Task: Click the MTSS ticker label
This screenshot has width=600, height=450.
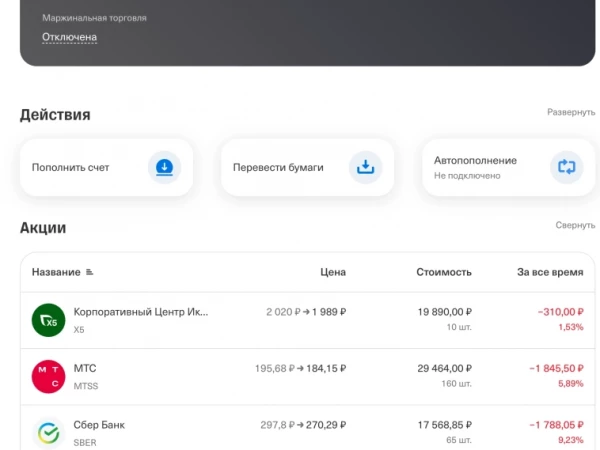Action: click(x=86, y=386)
